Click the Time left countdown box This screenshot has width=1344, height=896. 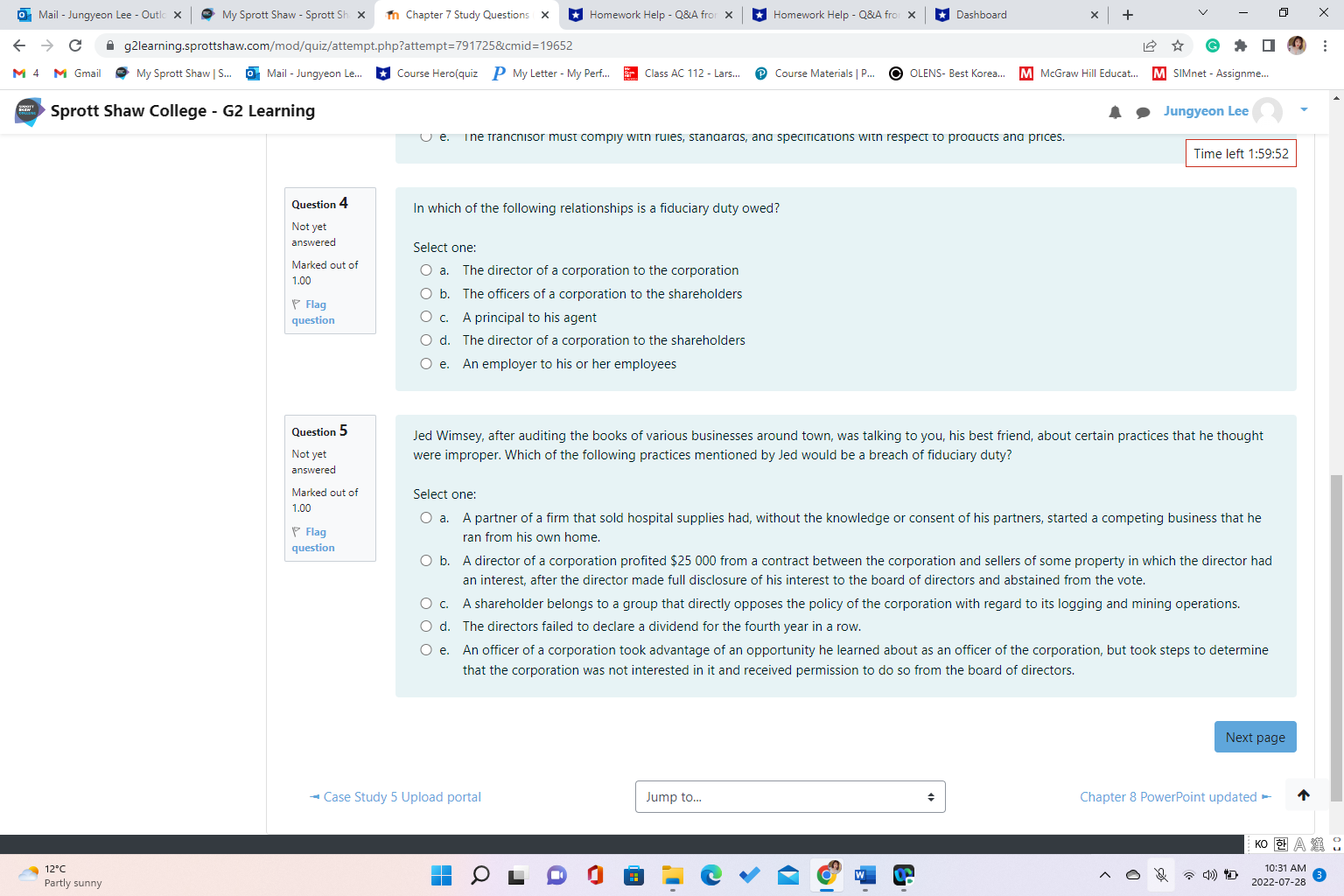pos(1241,153)
